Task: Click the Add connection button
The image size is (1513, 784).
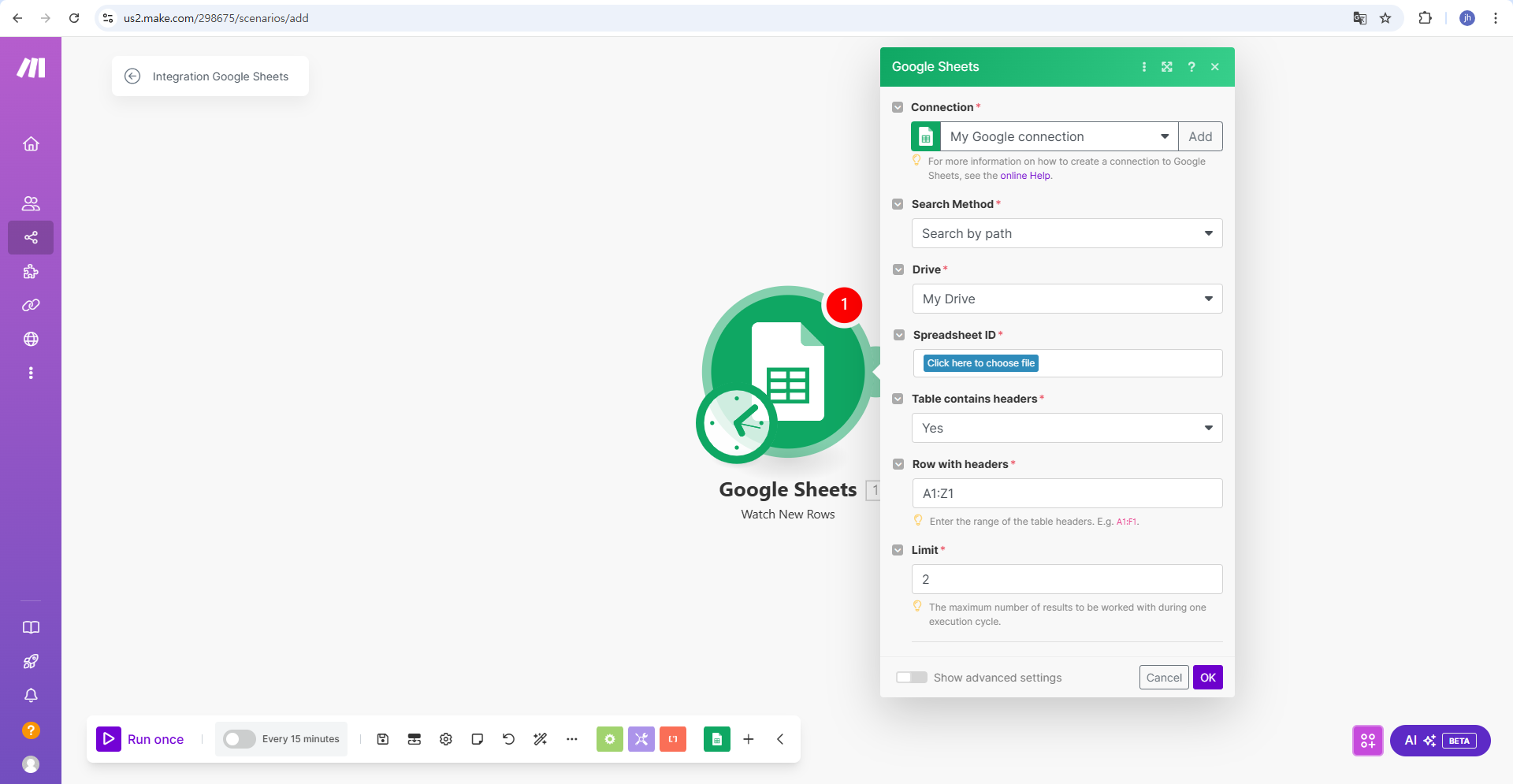Action: (1200, 136)
